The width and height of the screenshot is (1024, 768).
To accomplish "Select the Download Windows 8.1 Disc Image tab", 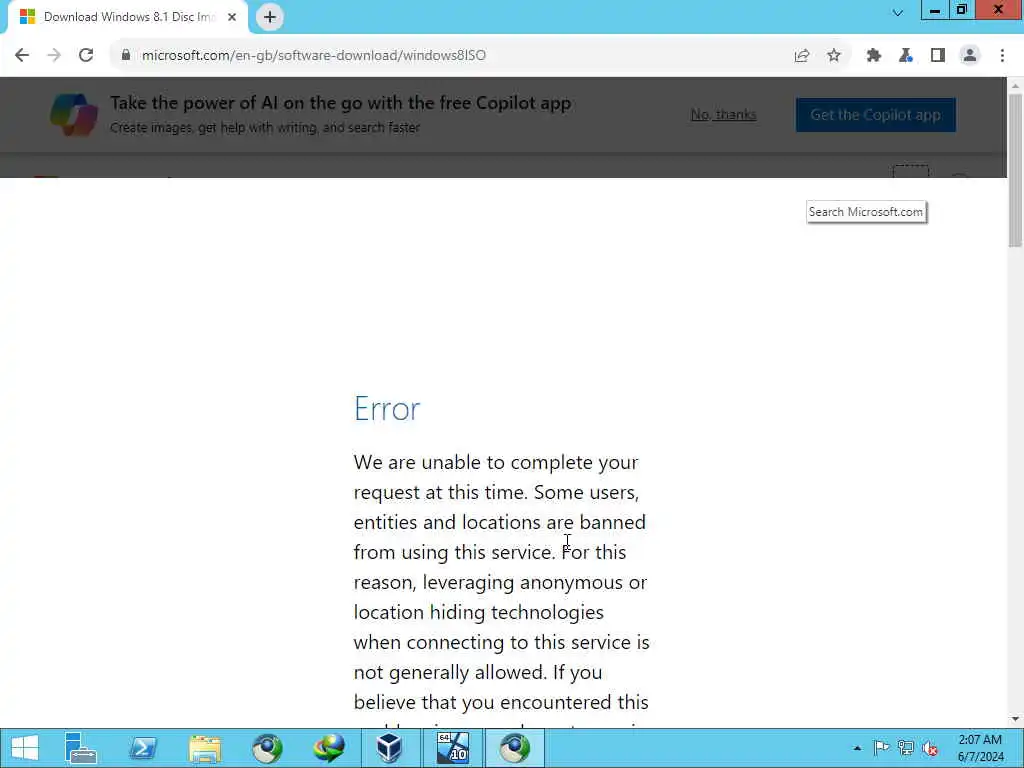I will click(x=127, y=17).
